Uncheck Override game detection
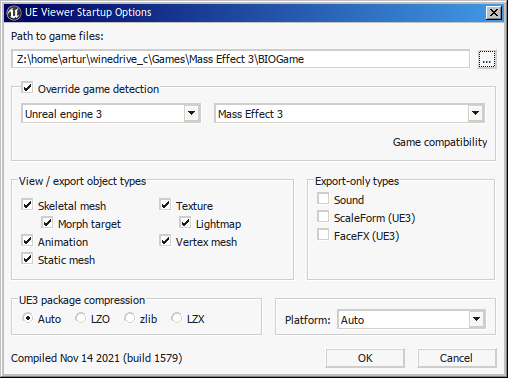This screenshot has width=508, height=378. [x=27, y=88]
